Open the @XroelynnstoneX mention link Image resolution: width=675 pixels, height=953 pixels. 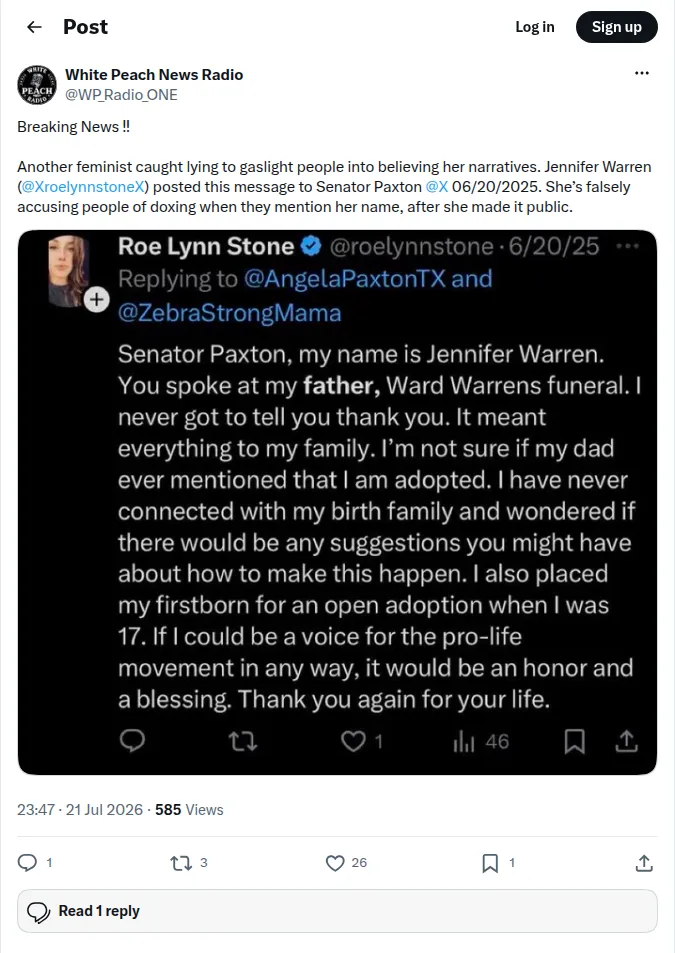pyautogui.click(x=83, y=187)
